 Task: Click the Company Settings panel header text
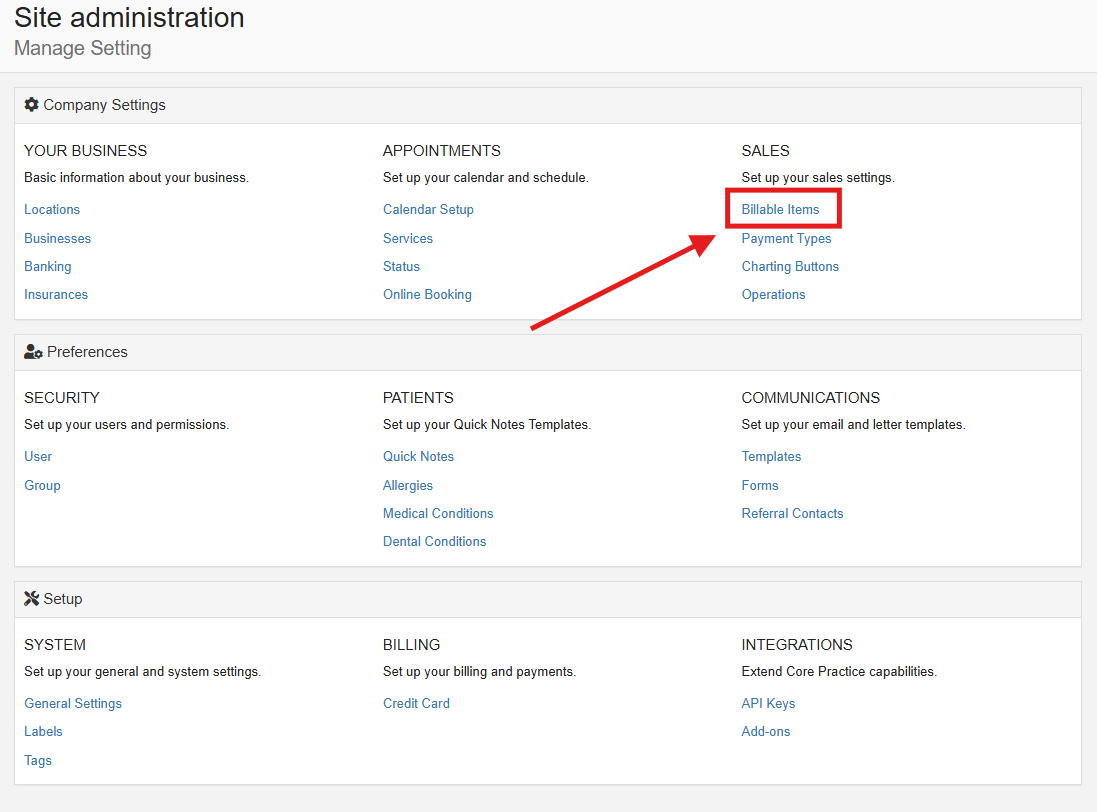click(x=104, y=105)
